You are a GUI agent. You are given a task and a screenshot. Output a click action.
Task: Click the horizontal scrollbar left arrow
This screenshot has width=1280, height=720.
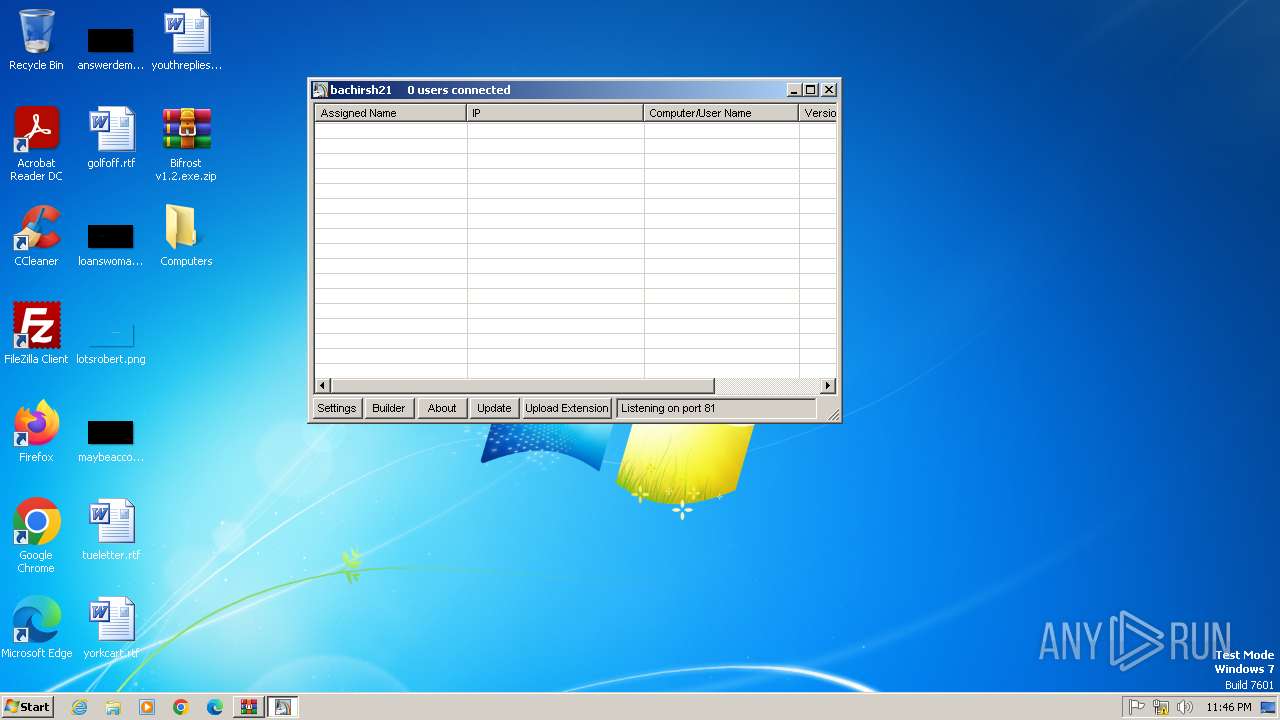click(x=322, y=386)
